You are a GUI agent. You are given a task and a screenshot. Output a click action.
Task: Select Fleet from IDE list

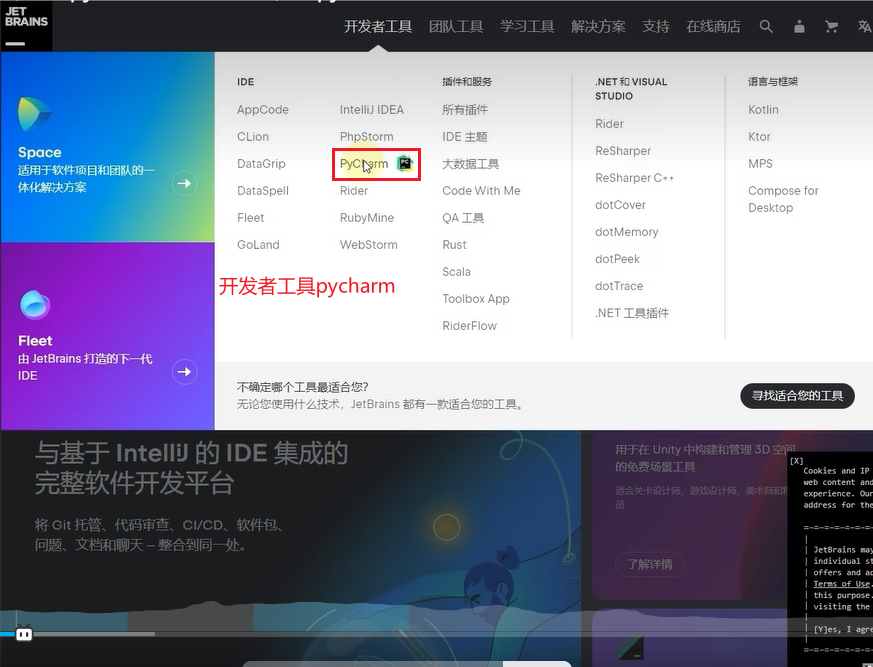(x=251, y=218)
